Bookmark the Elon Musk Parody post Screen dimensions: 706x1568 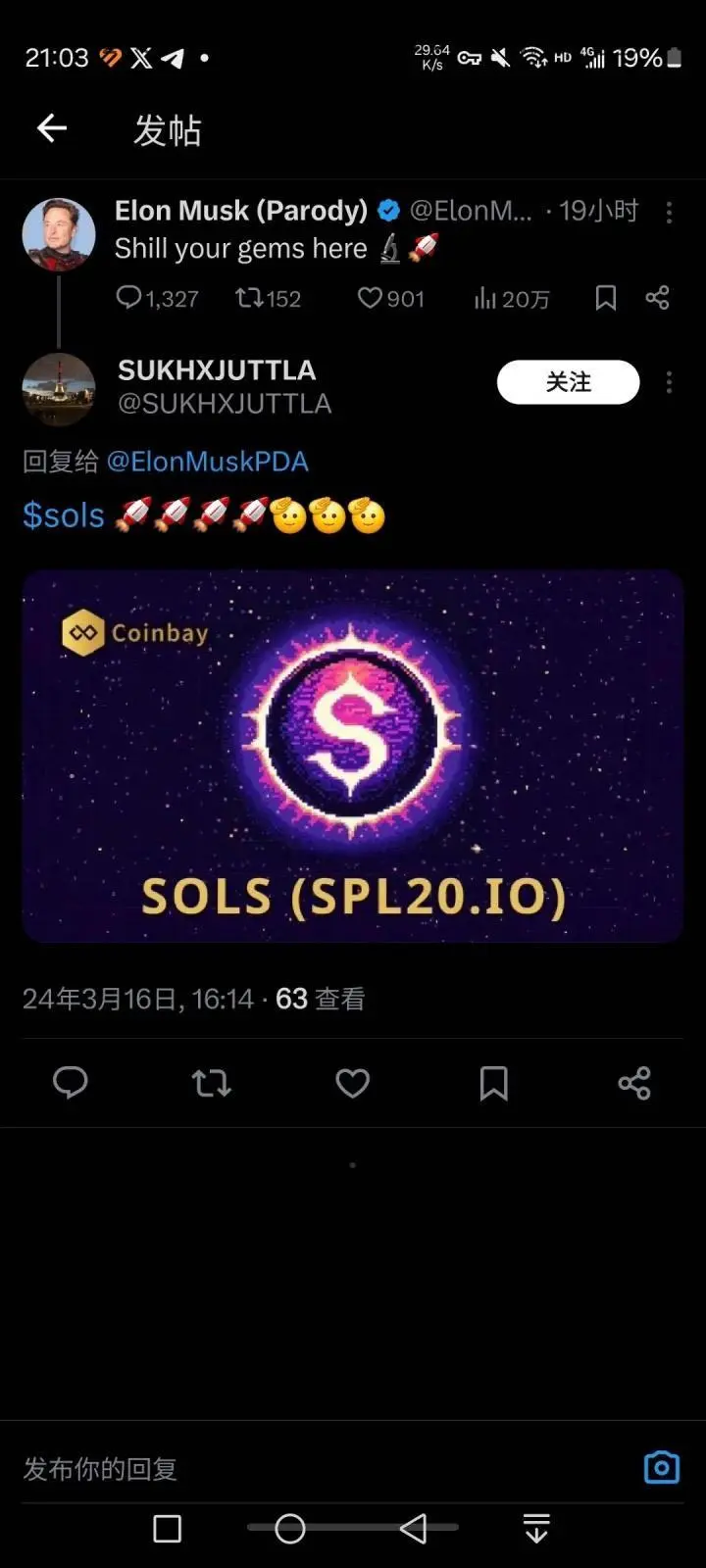pos(606,298)
